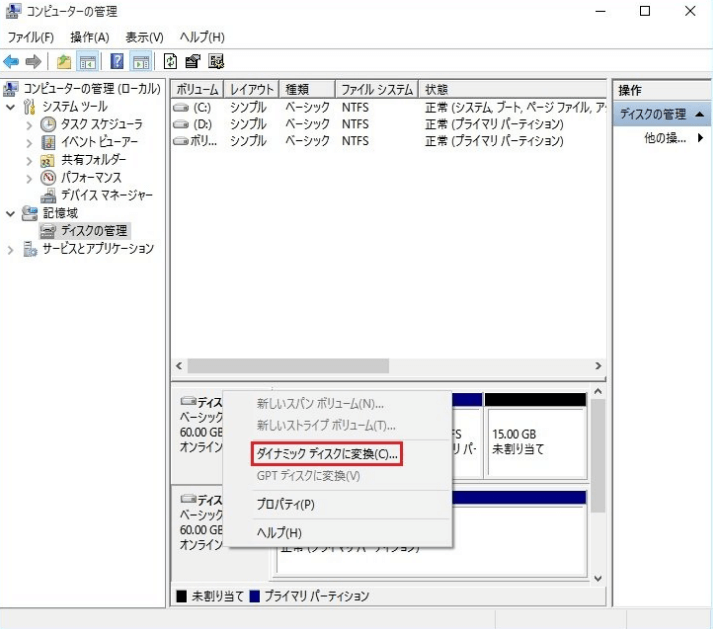The image size is (713, 629).
Task: Click the Refresh toolbar icon
Action: point(171,61)
